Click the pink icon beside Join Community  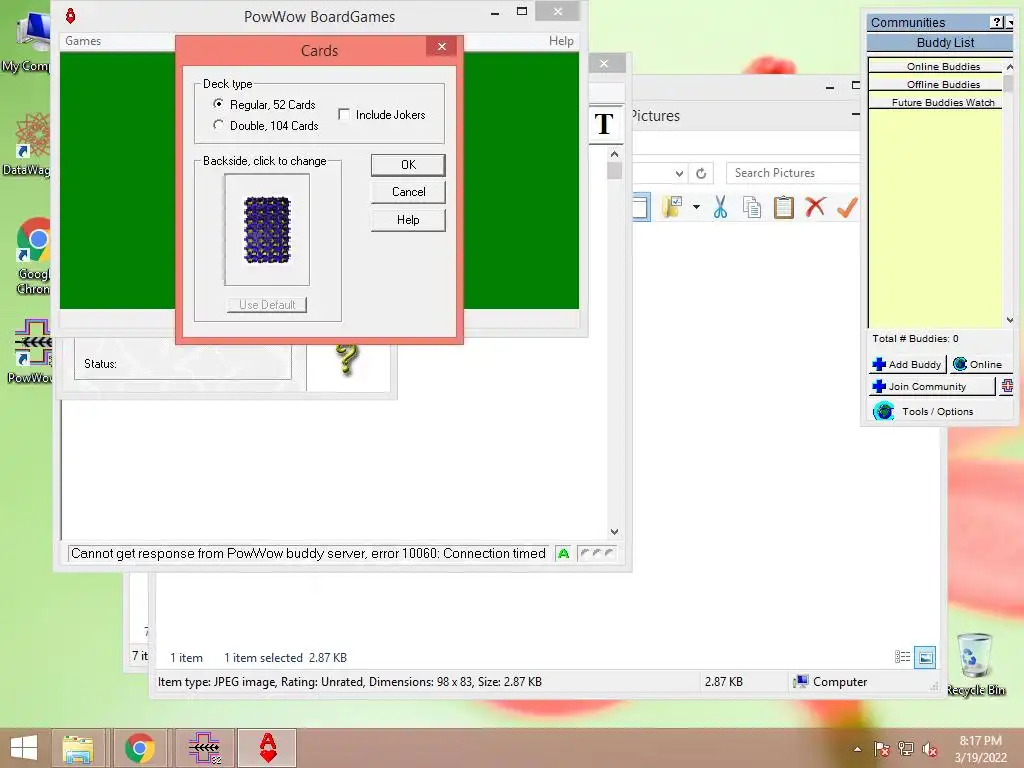coord(1007,387)
